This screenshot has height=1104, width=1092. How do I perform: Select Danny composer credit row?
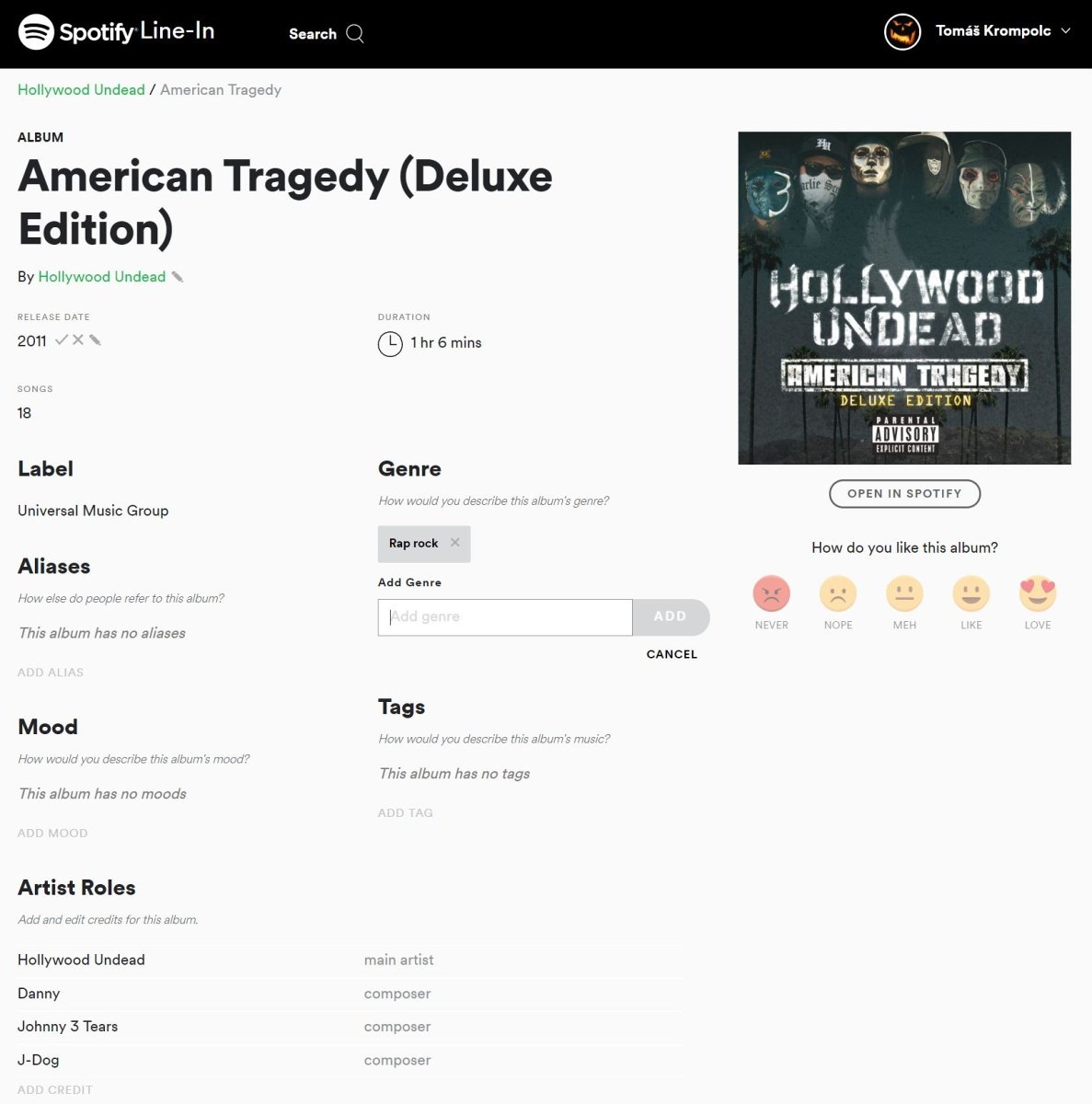(351, 994)
